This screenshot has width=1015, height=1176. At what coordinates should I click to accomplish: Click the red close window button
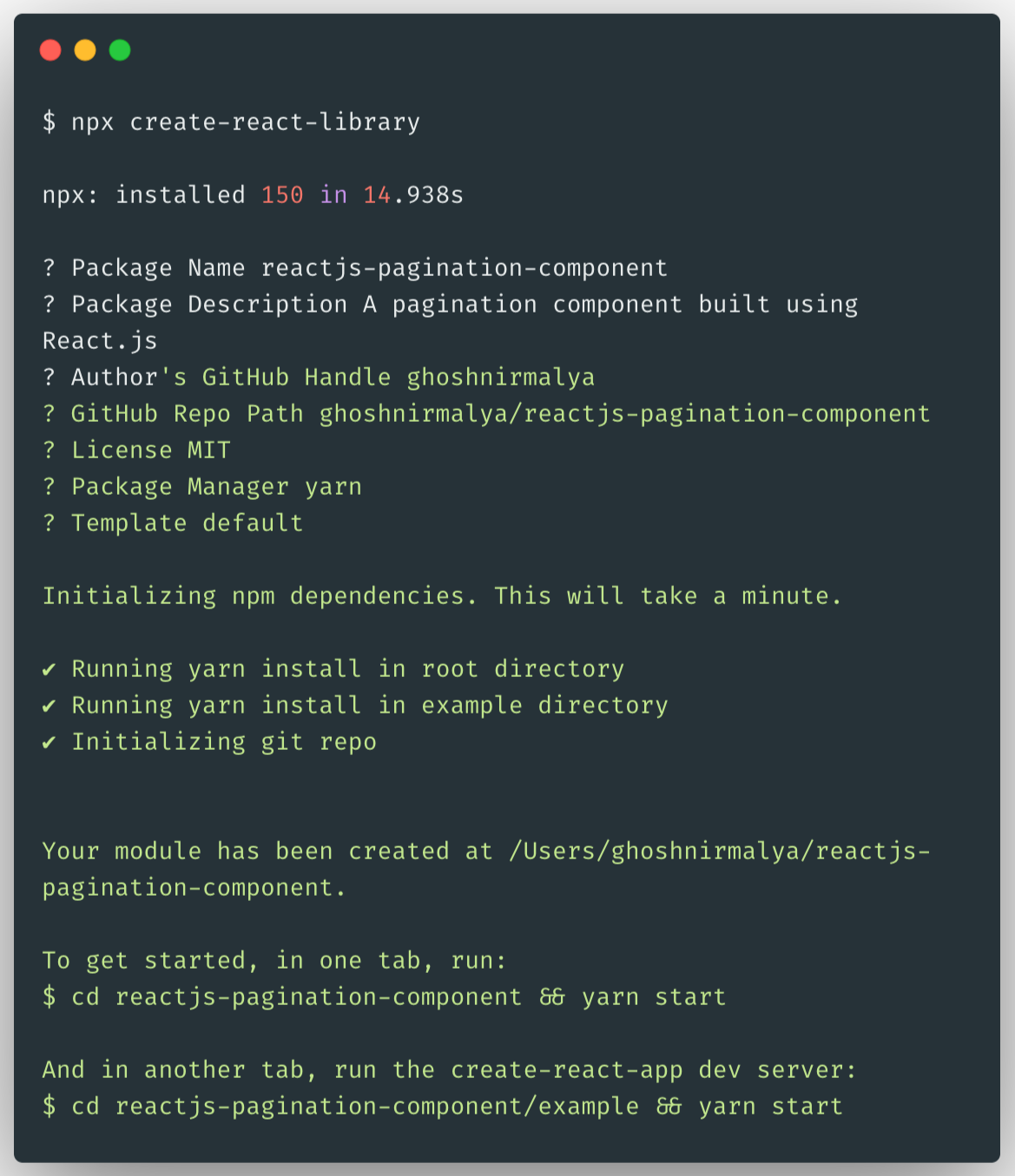(x=51, y=50)
